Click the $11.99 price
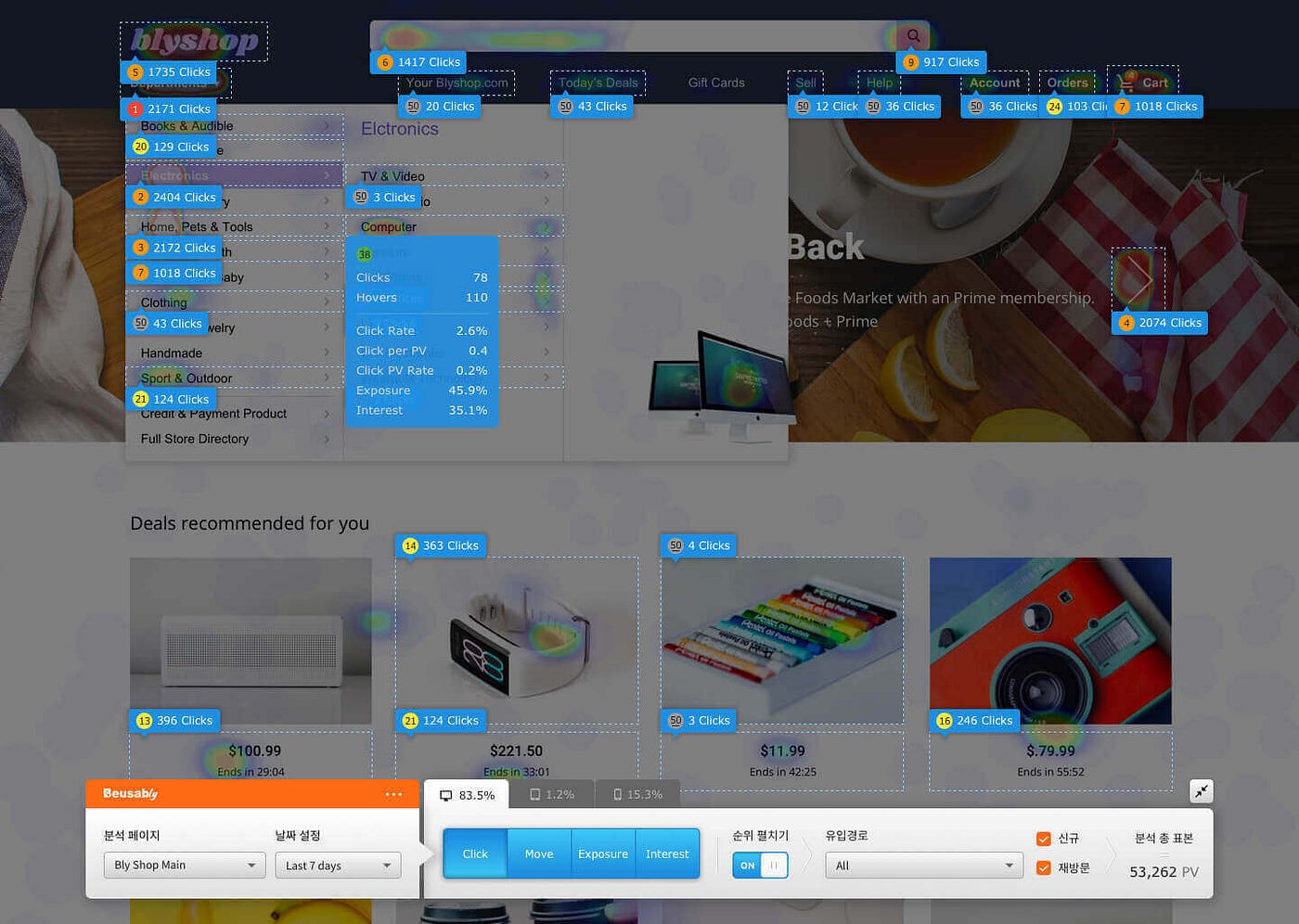 click(x=782, y=751)
